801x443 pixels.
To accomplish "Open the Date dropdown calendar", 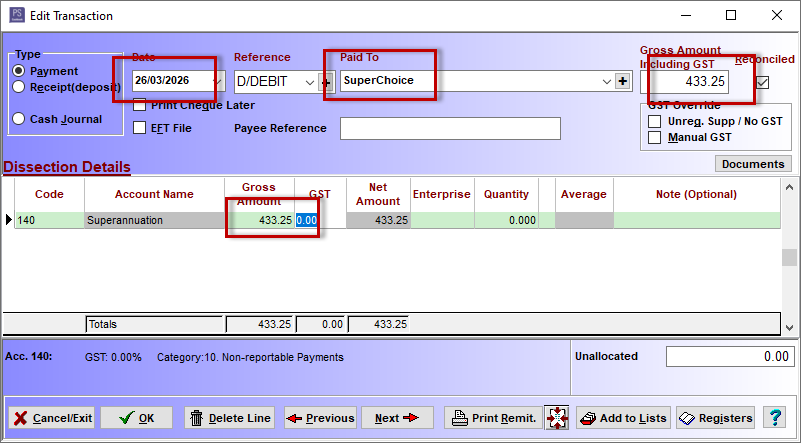I will (x=217, y=81).
